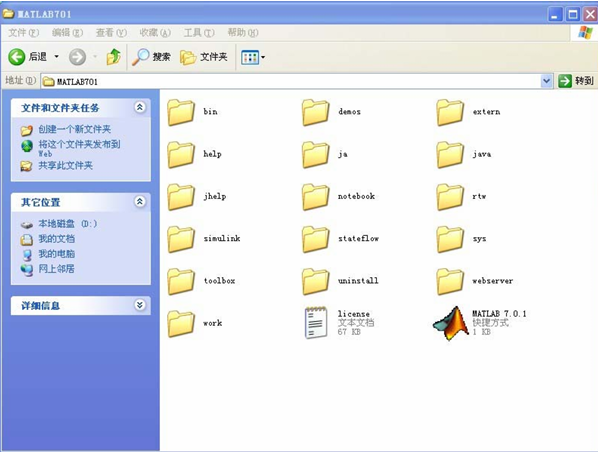The width and height of the screenshot is (598, 453).
Task: Collapse the 其它位置 panel
Action: point(140,201)
